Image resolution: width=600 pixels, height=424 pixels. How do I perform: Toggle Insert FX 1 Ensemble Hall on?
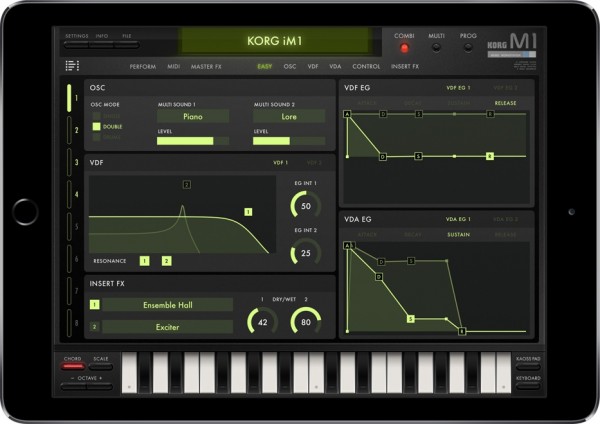click(x=95, y=304)
